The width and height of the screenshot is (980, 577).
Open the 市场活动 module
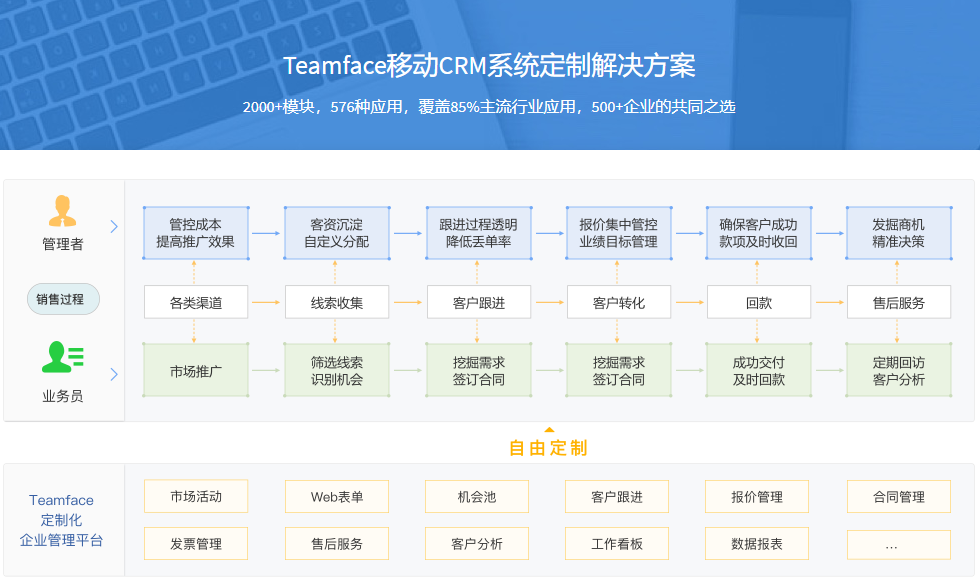click(x=196, y=496)
